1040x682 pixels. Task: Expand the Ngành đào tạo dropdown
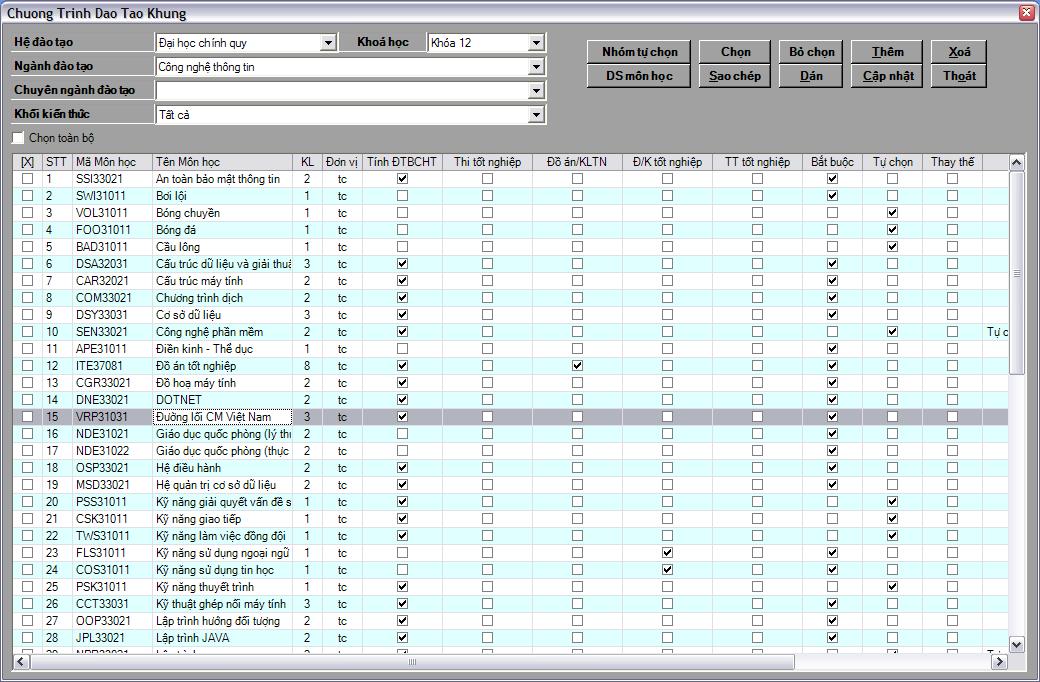click(537, 67)
